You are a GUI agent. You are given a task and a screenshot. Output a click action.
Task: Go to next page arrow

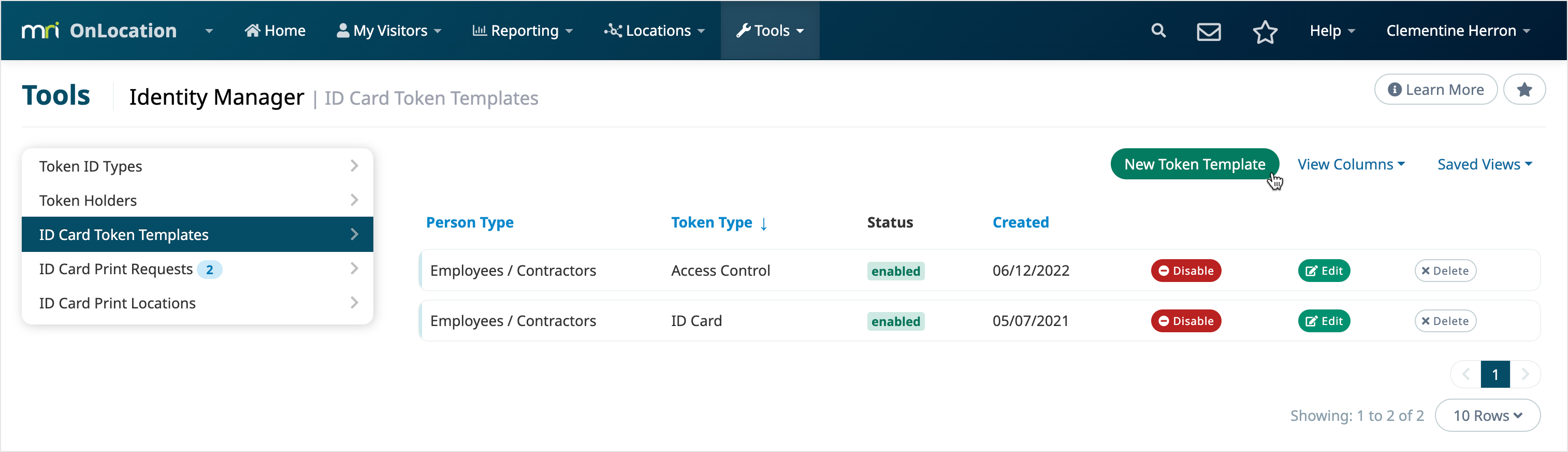1525,374
